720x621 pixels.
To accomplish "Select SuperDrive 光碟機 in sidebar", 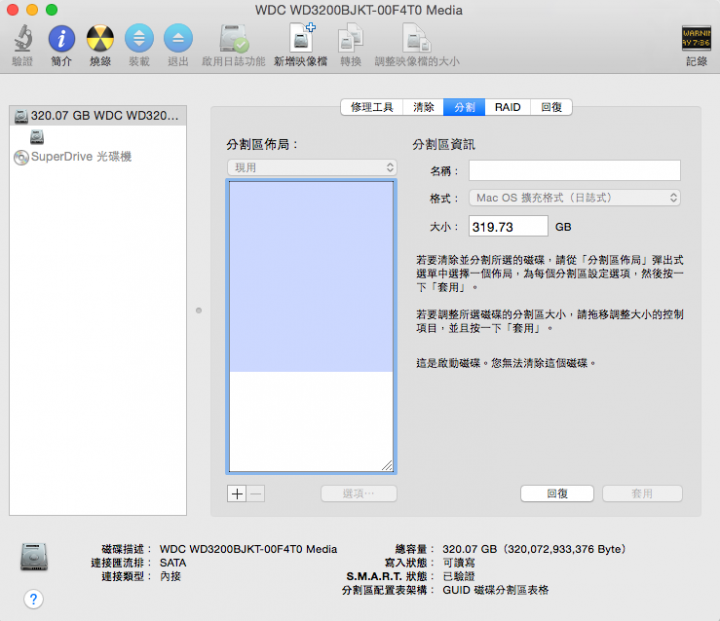I will coord(73,157).
